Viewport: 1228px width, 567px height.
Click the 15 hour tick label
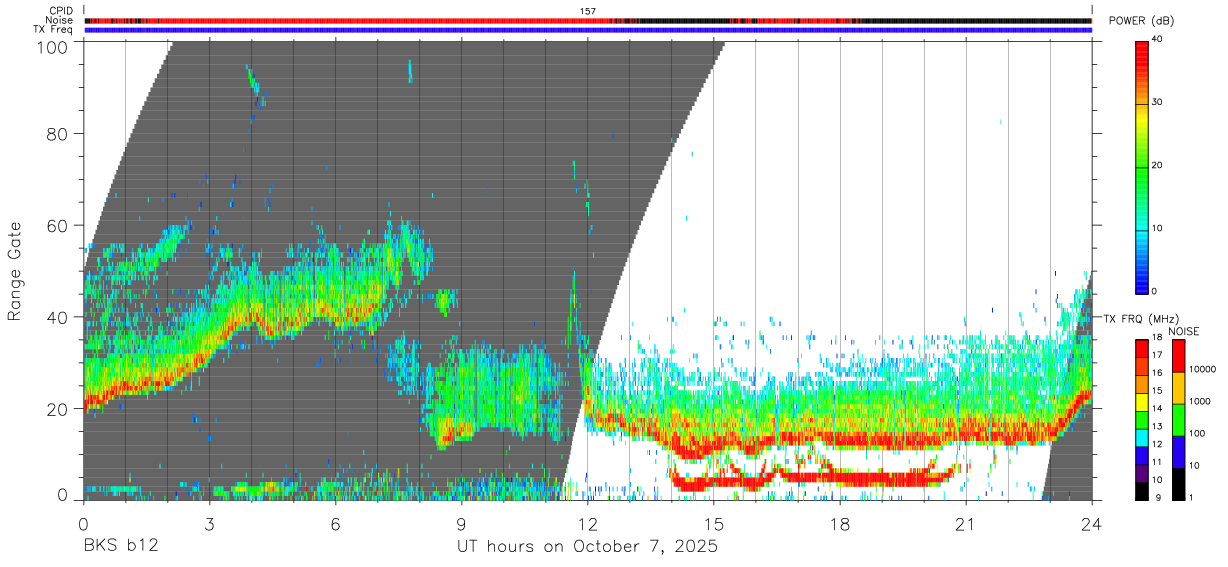tap(714, 523)
